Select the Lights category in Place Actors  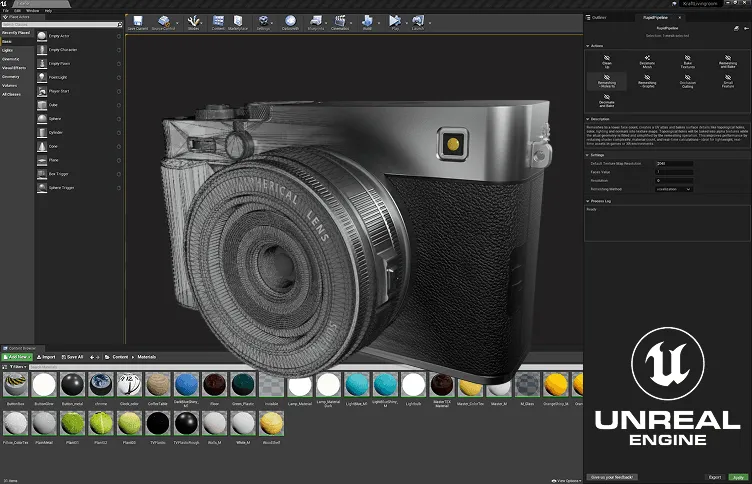click(8, 50)
